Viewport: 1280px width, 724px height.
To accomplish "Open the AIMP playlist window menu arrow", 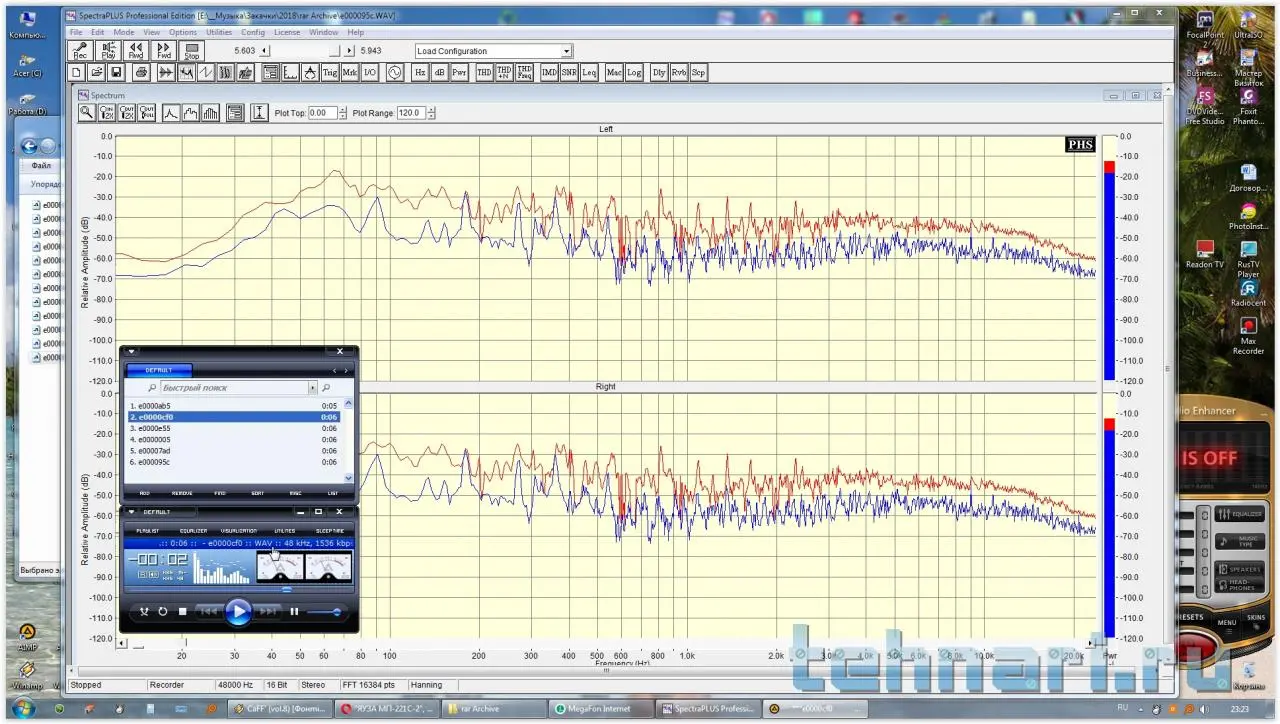I will point(131,352).
